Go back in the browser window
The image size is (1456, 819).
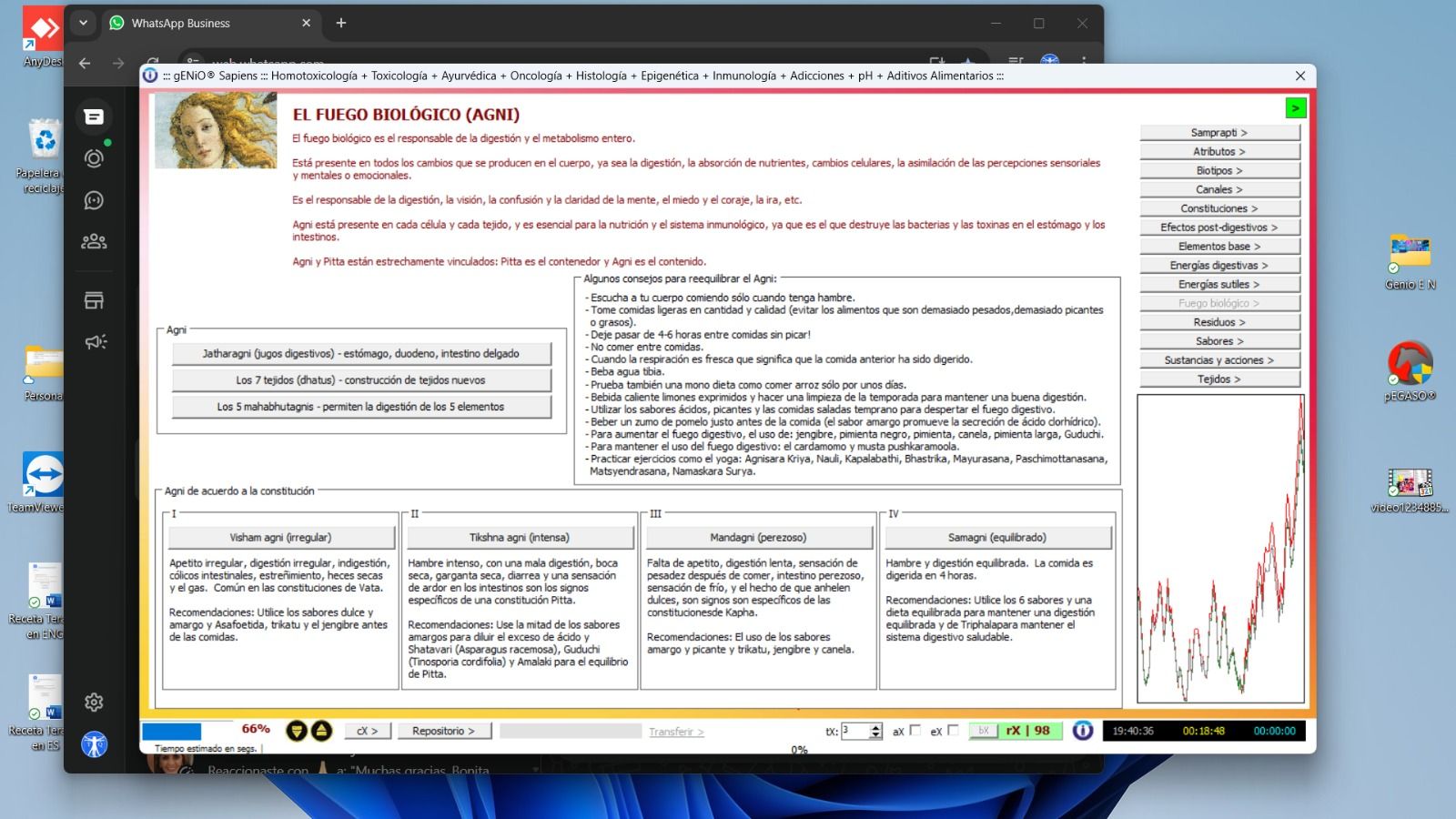coord(85,63)
